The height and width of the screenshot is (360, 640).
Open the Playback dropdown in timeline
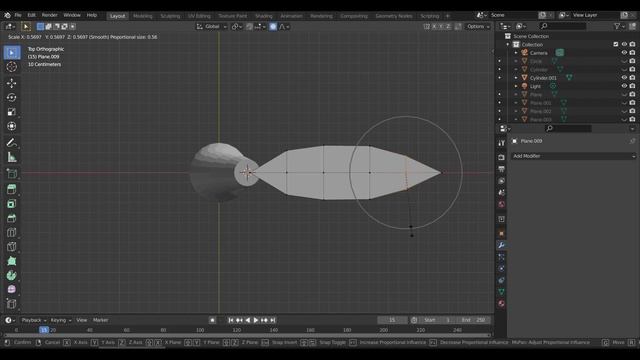(x=33, y=320)
